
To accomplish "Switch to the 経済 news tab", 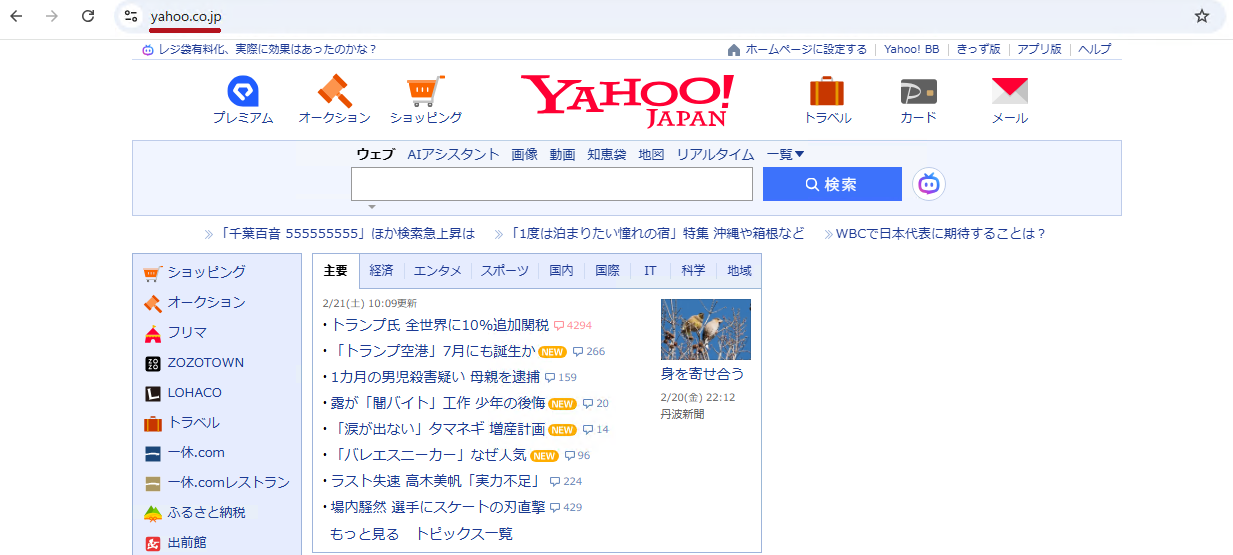I will click(381, 271).
